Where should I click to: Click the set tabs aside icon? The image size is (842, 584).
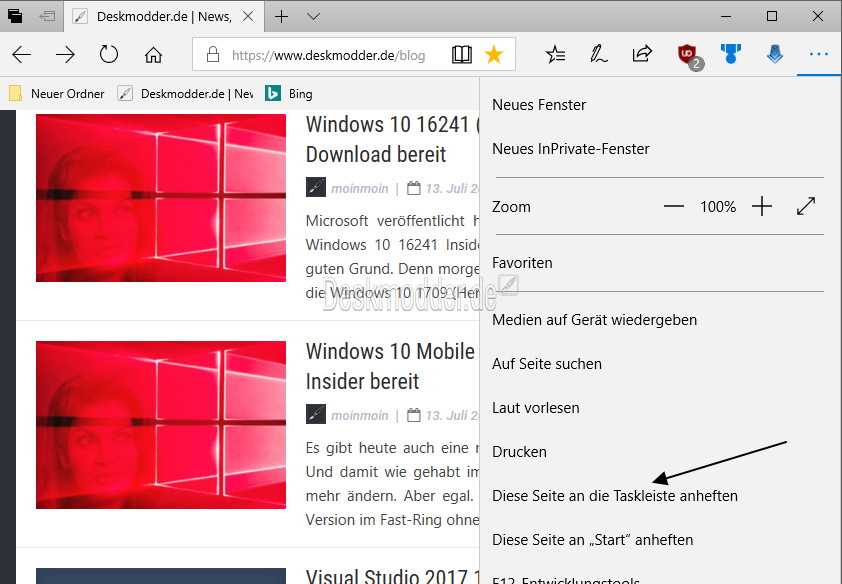(47, 16)
